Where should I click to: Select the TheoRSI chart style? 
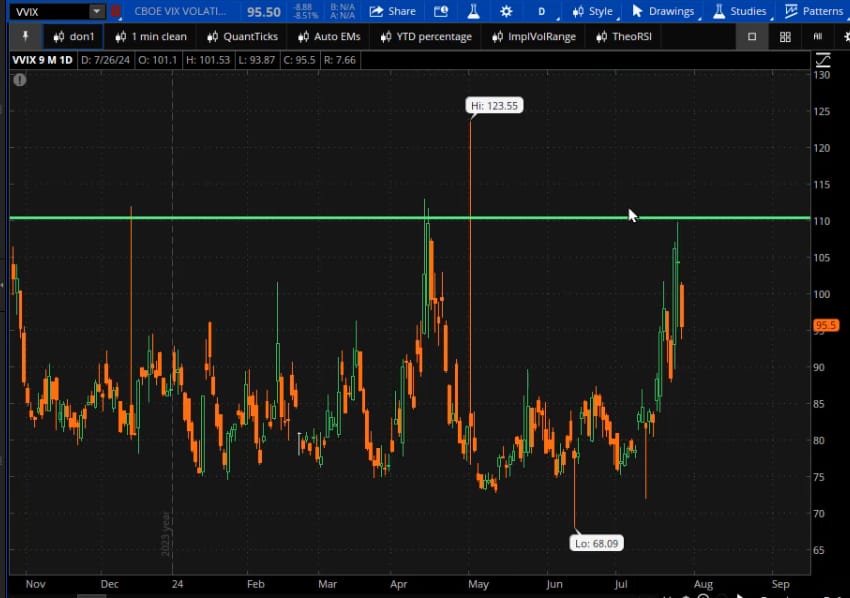click(x=624, y=36)
